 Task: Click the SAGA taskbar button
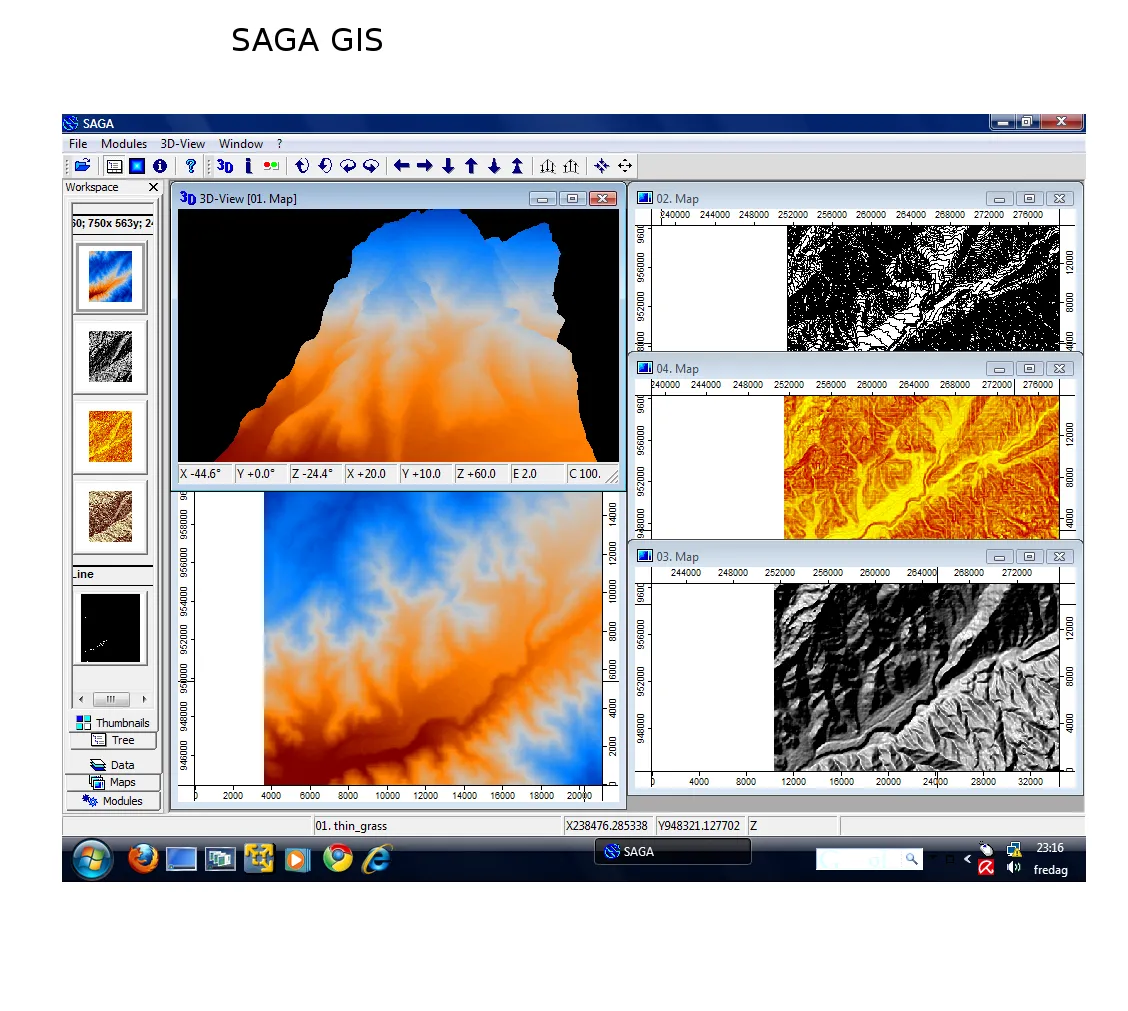coord(673,851)
